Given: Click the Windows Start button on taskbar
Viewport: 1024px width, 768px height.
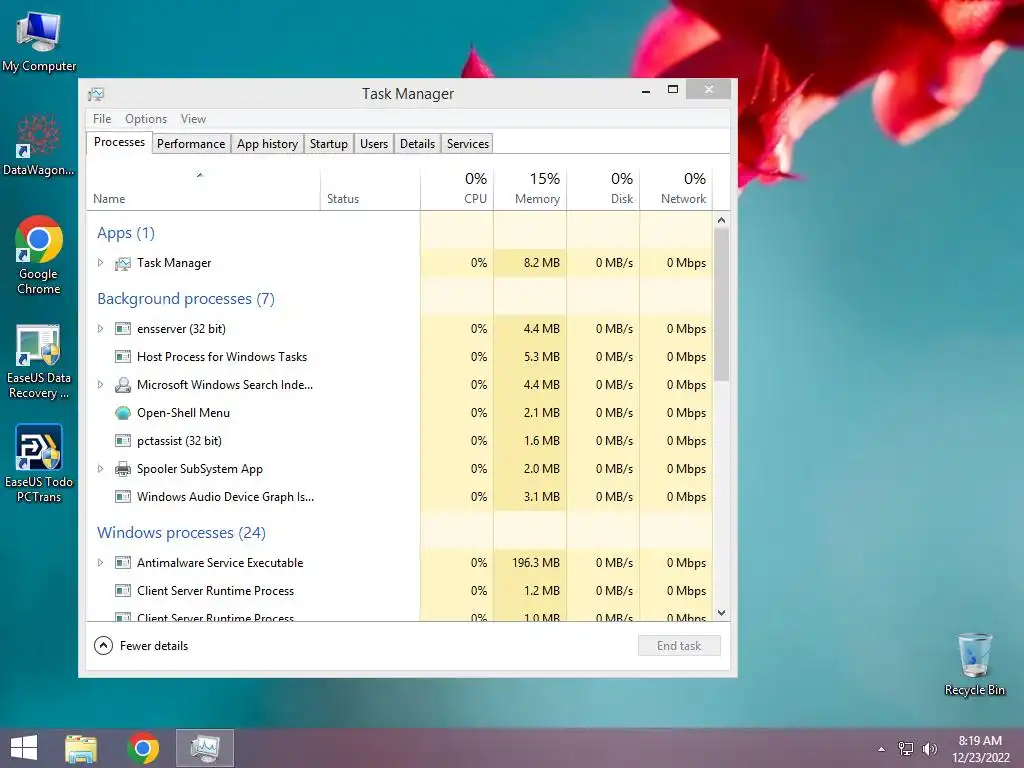Looking at the screenshot, I should (x=24, y=748).
